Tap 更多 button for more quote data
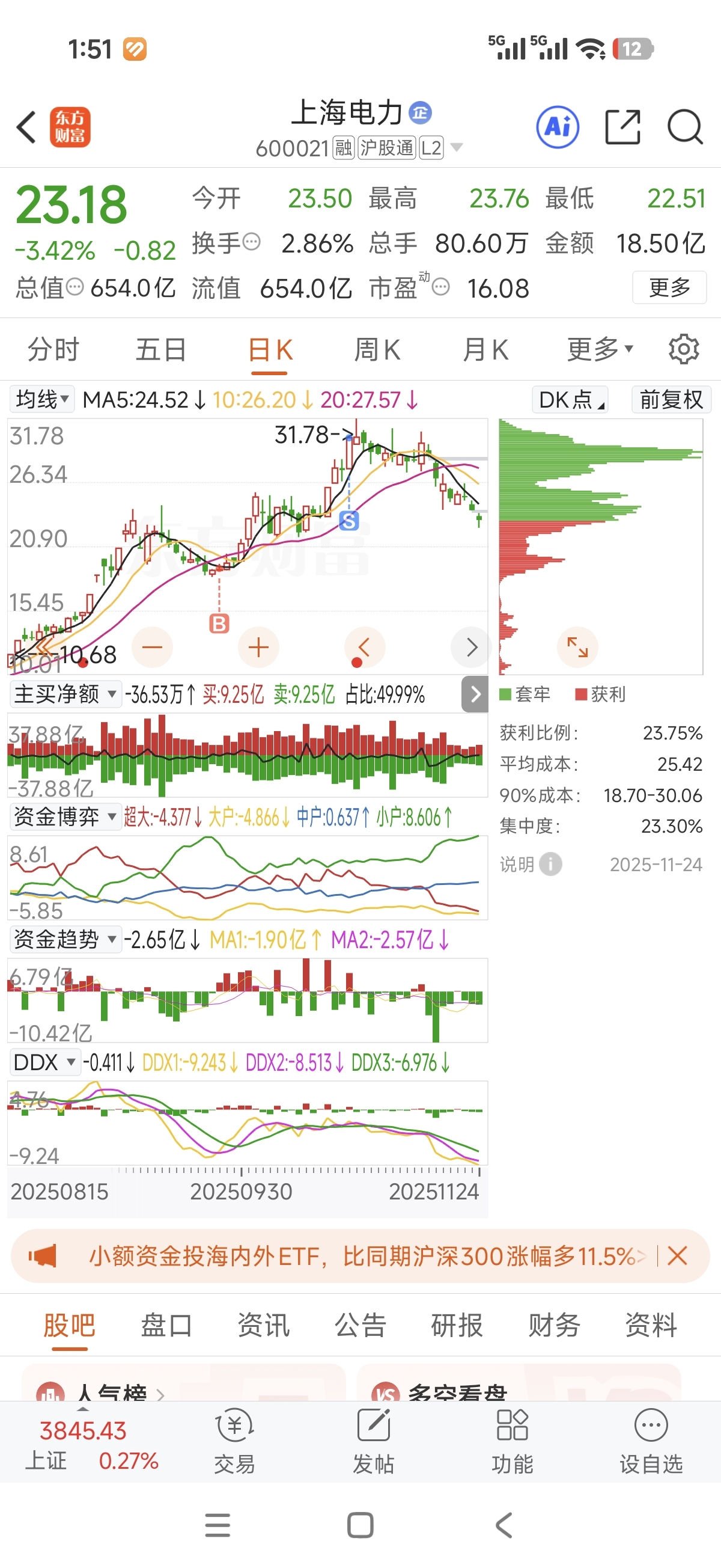The height and width of the screenshot is (1568, 721). point(669,287)
